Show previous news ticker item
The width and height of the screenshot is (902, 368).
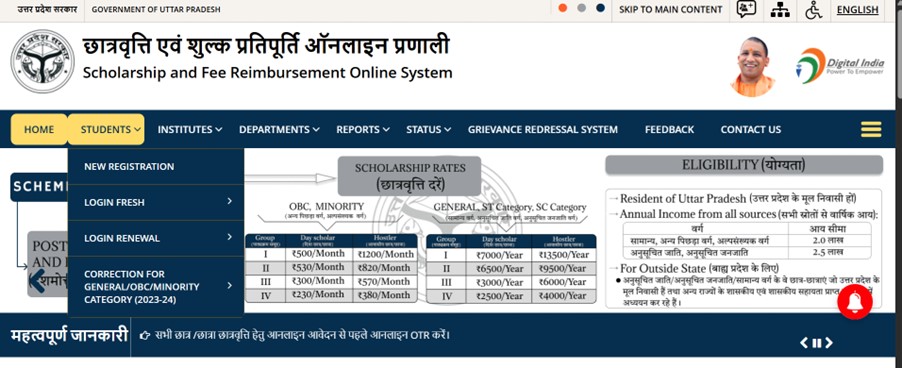pyautogui.click(x=804, y=343)
